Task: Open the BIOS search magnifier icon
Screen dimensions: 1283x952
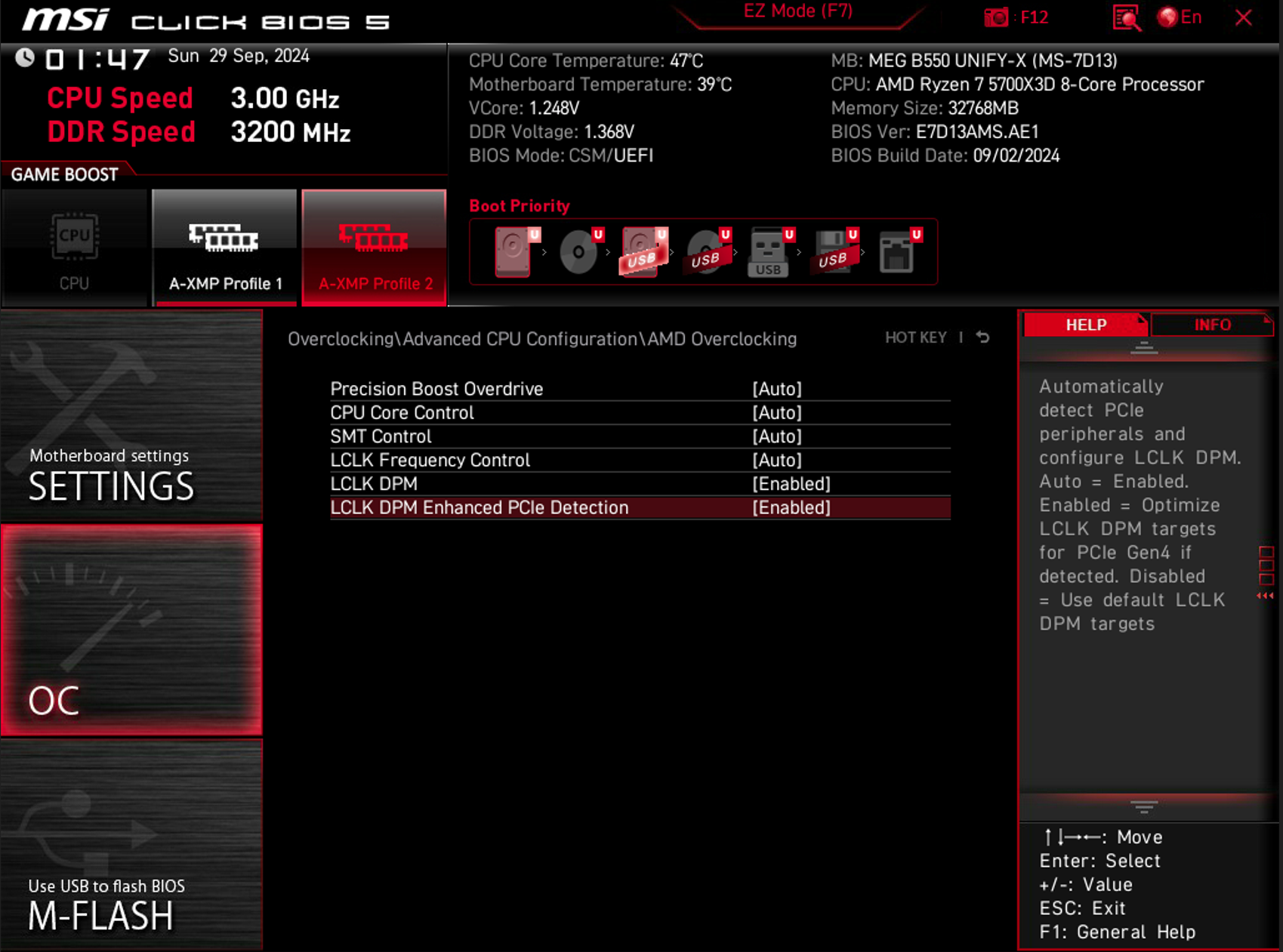Action: 1126,18
